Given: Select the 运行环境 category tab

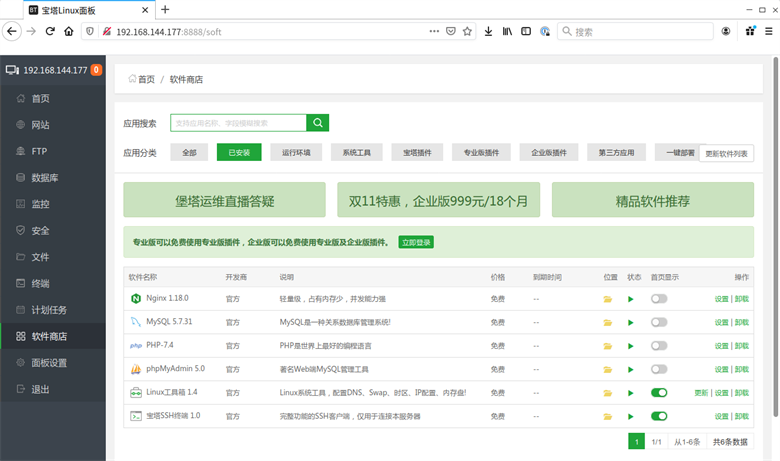Looking at the screenshot, I should tap(296, 152).
